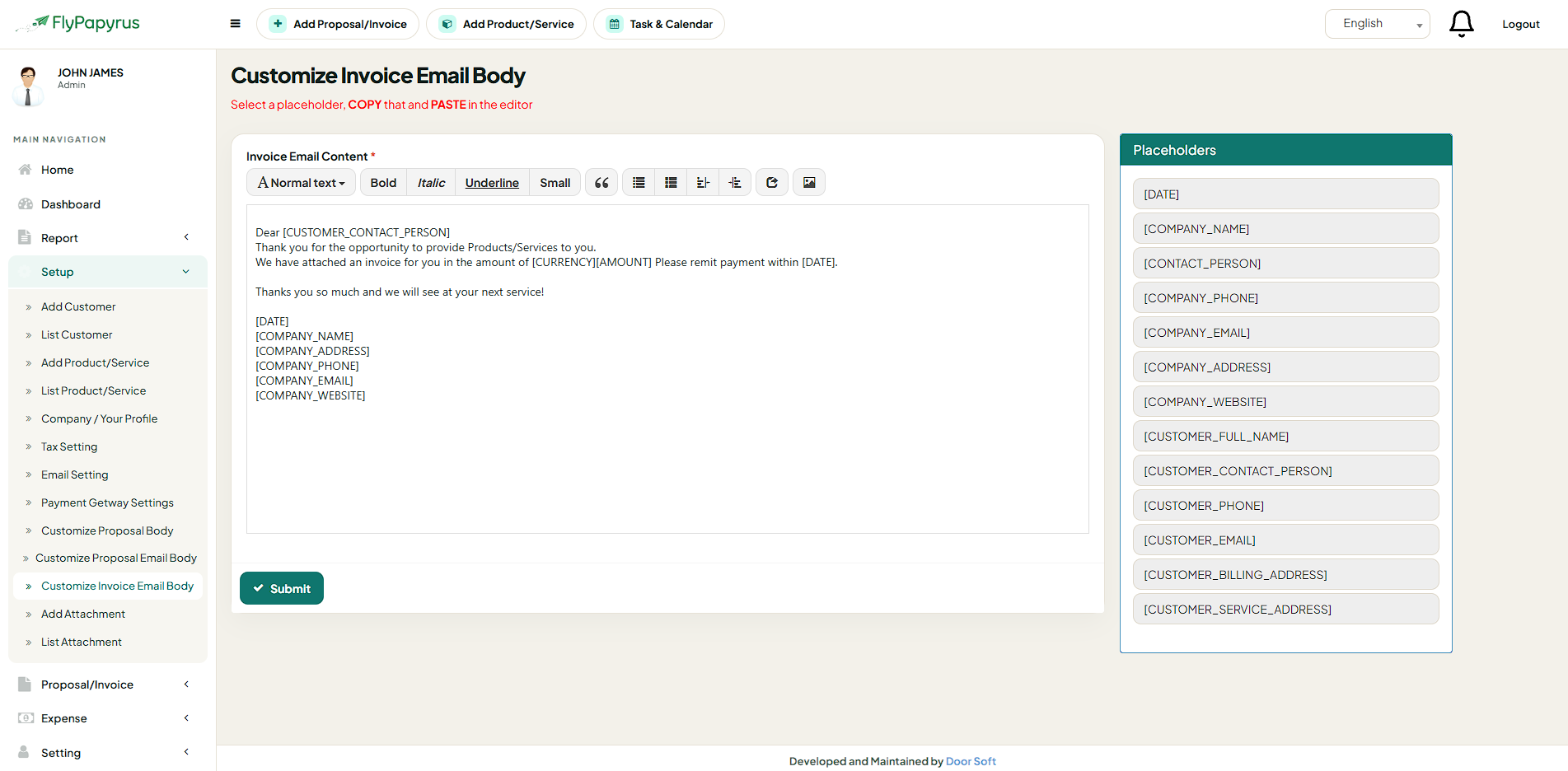The image size is (1568, 771).
Task: Click Add Product/Service top button
Action: click(506, 24)
